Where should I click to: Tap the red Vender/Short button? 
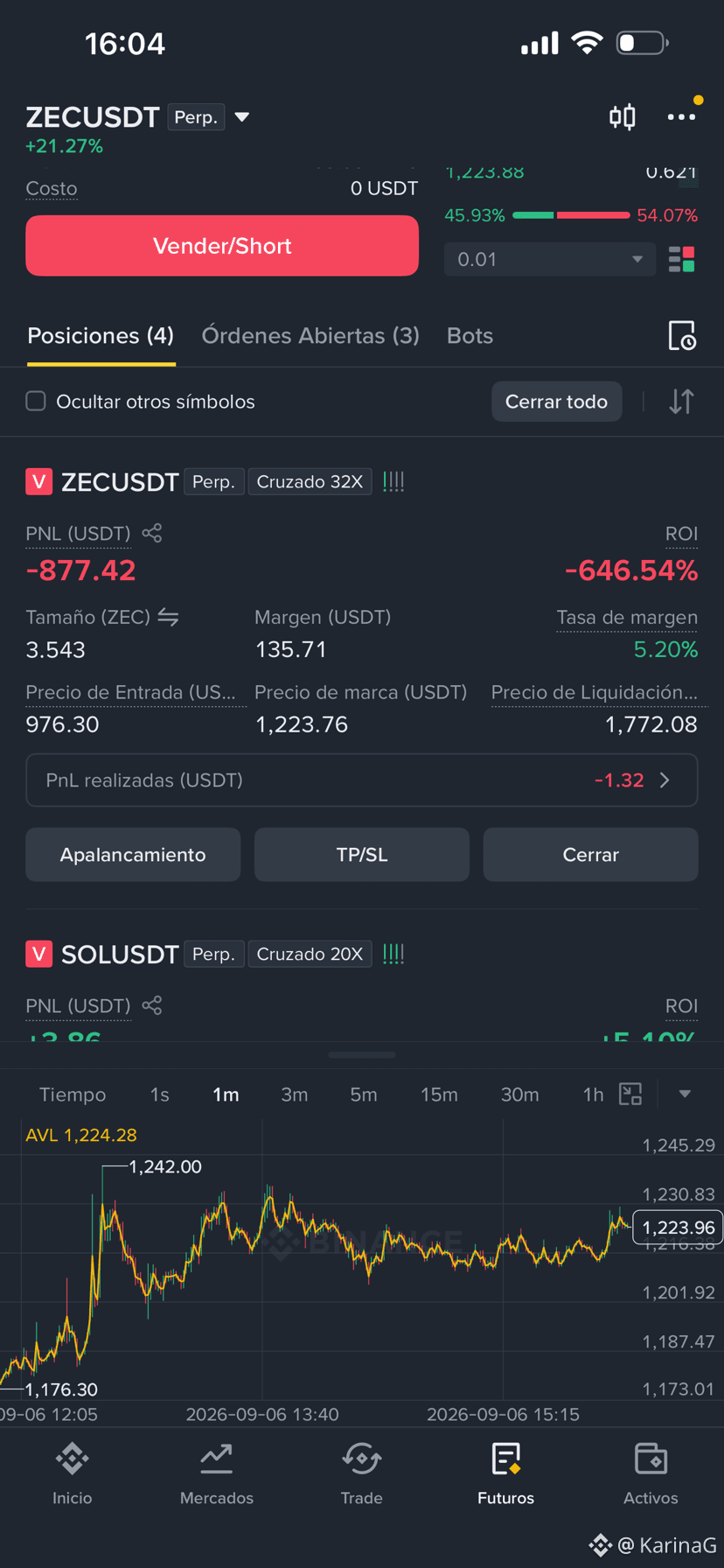click(222, 246)
